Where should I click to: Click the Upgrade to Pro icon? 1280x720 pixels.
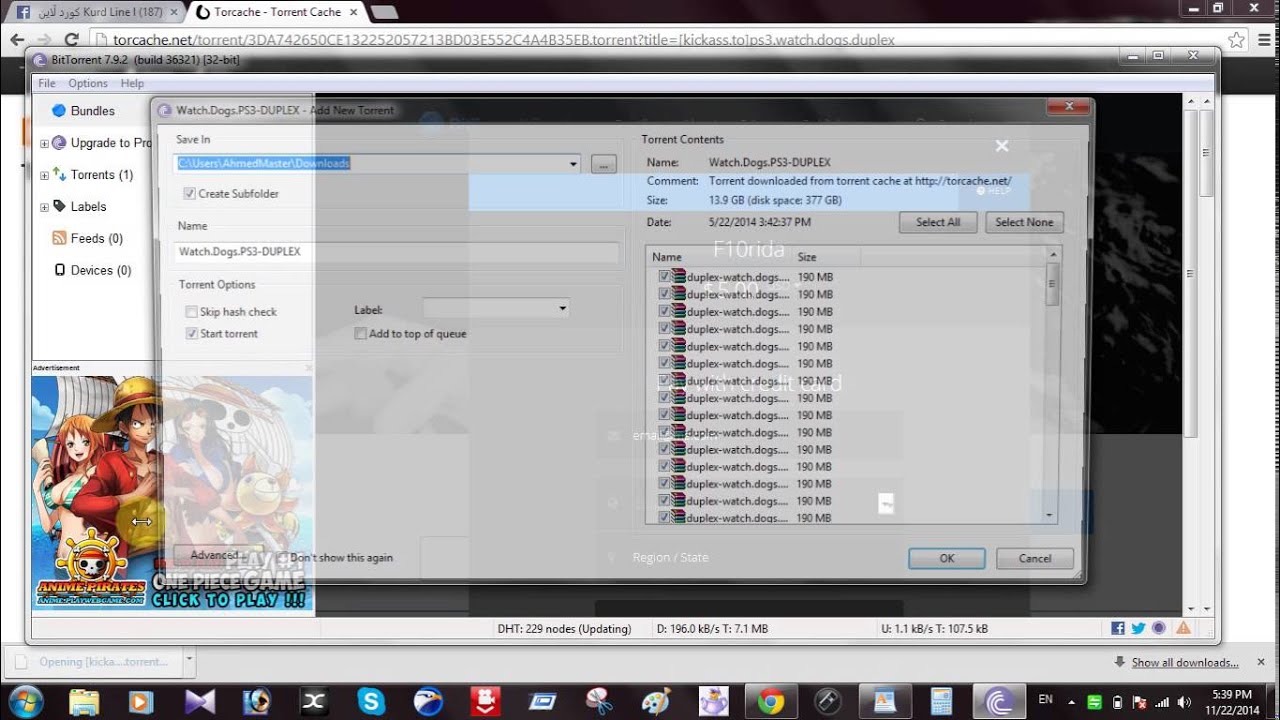click(x=59, y=143)
